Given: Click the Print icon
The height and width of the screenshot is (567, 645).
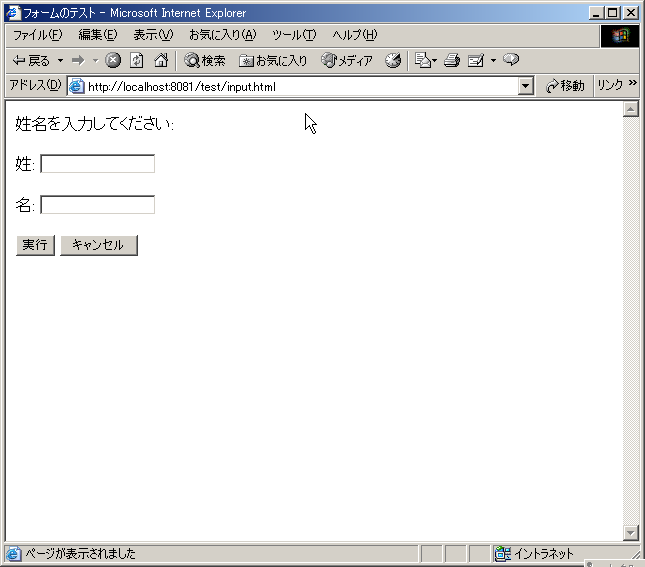Looking at the screenshot, I should click(452, 61).
